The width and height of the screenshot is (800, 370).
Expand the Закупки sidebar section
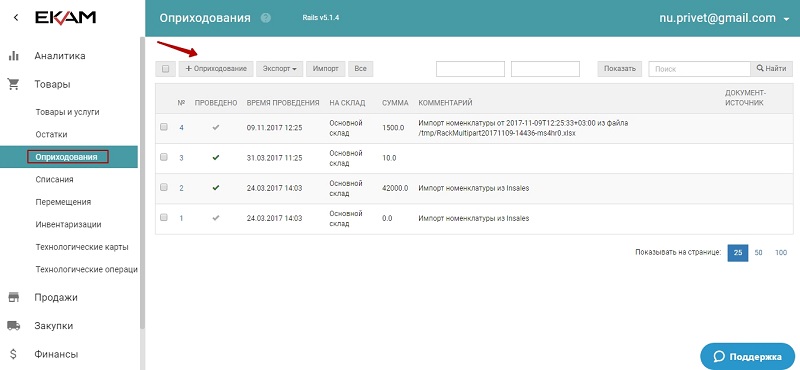(54, 326)
